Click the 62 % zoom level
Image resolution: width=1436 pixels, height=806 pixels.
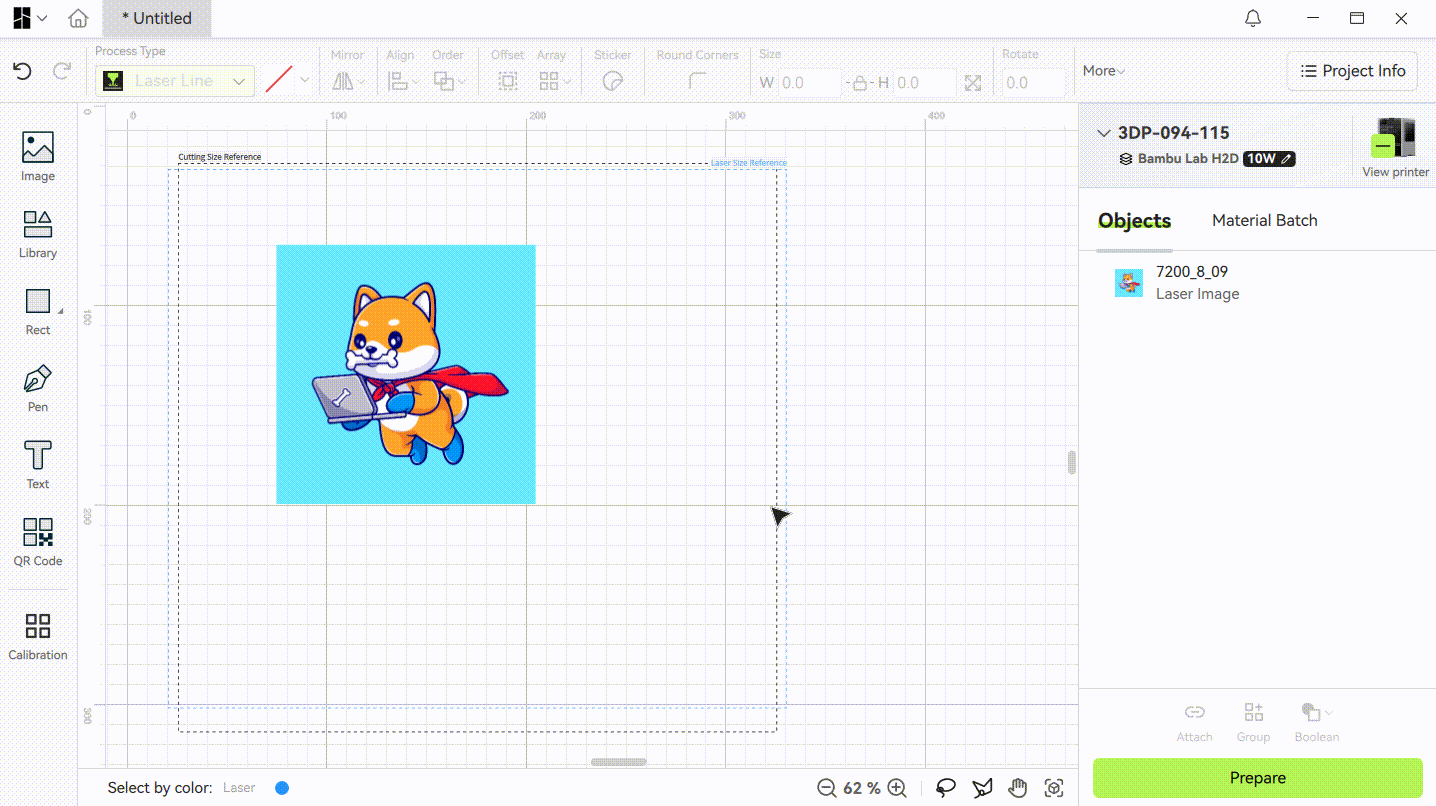[x=862, y=788]
